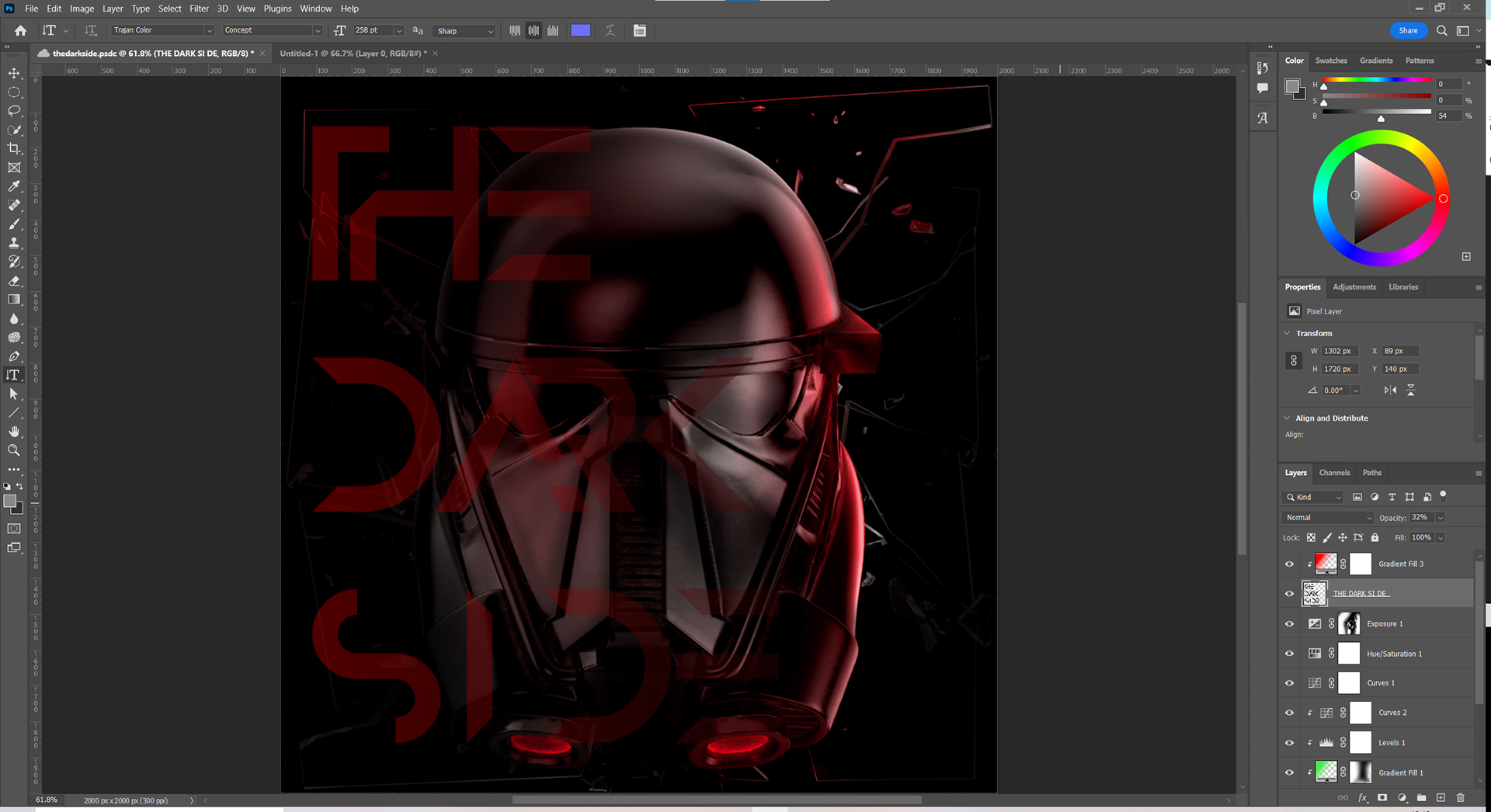Select the Clone Stamp tool
The image size is (1491, 812).
(x=14, y=243)
